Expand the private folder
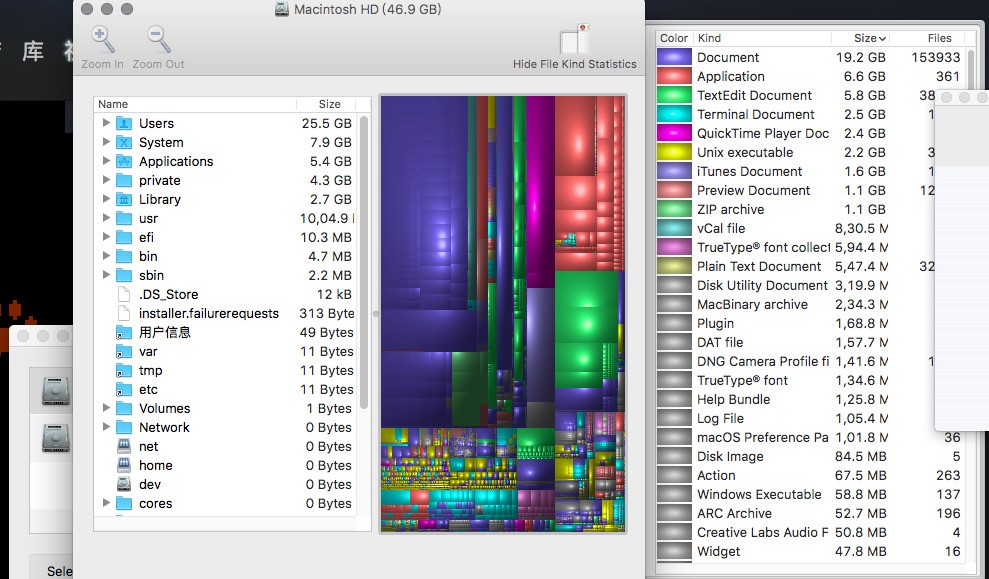Screen dimensions: 989x579 point(106,180)
